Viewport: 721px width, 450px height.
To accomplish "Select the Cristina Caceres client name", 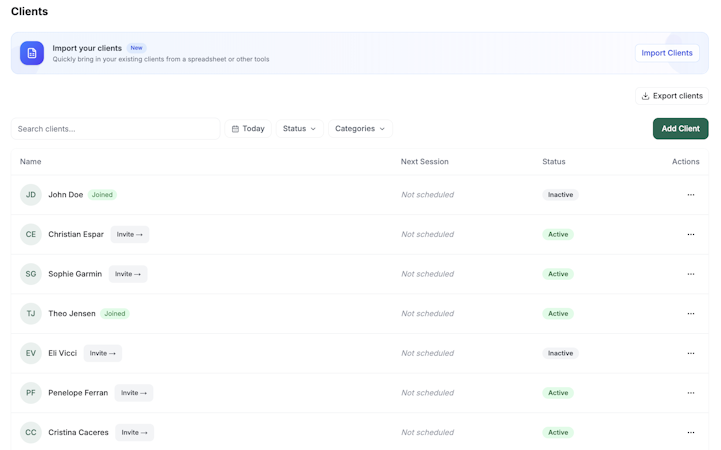I will 78,433.
